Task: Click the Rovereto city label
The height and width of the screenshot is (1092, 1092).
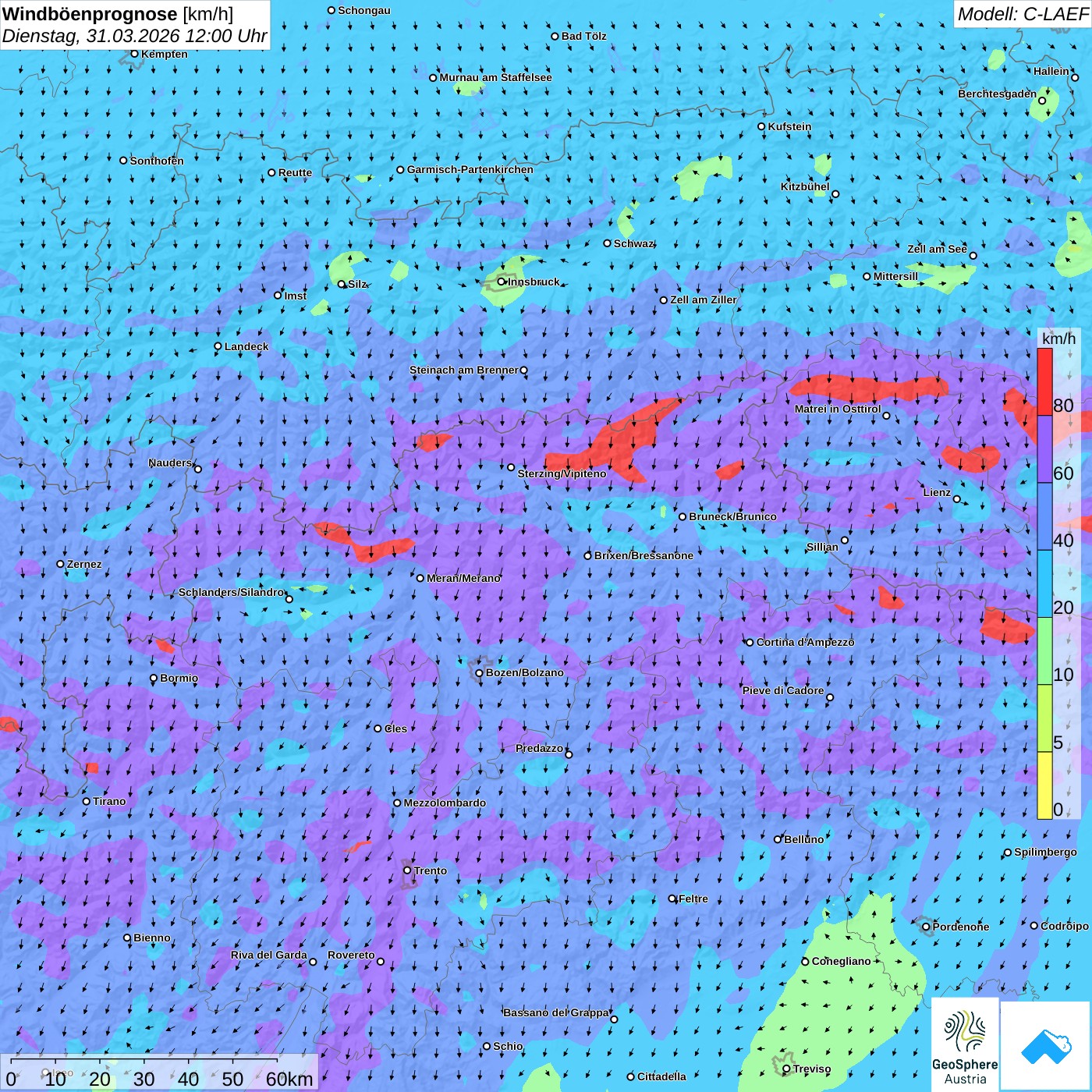Action: pos(351,955)
